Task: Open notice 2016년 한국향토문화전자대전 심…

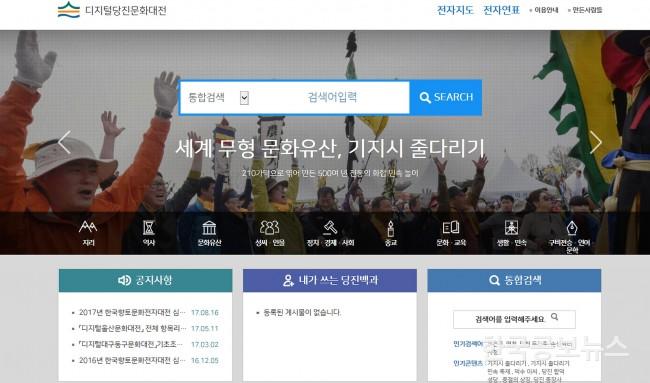Action: 132,360
